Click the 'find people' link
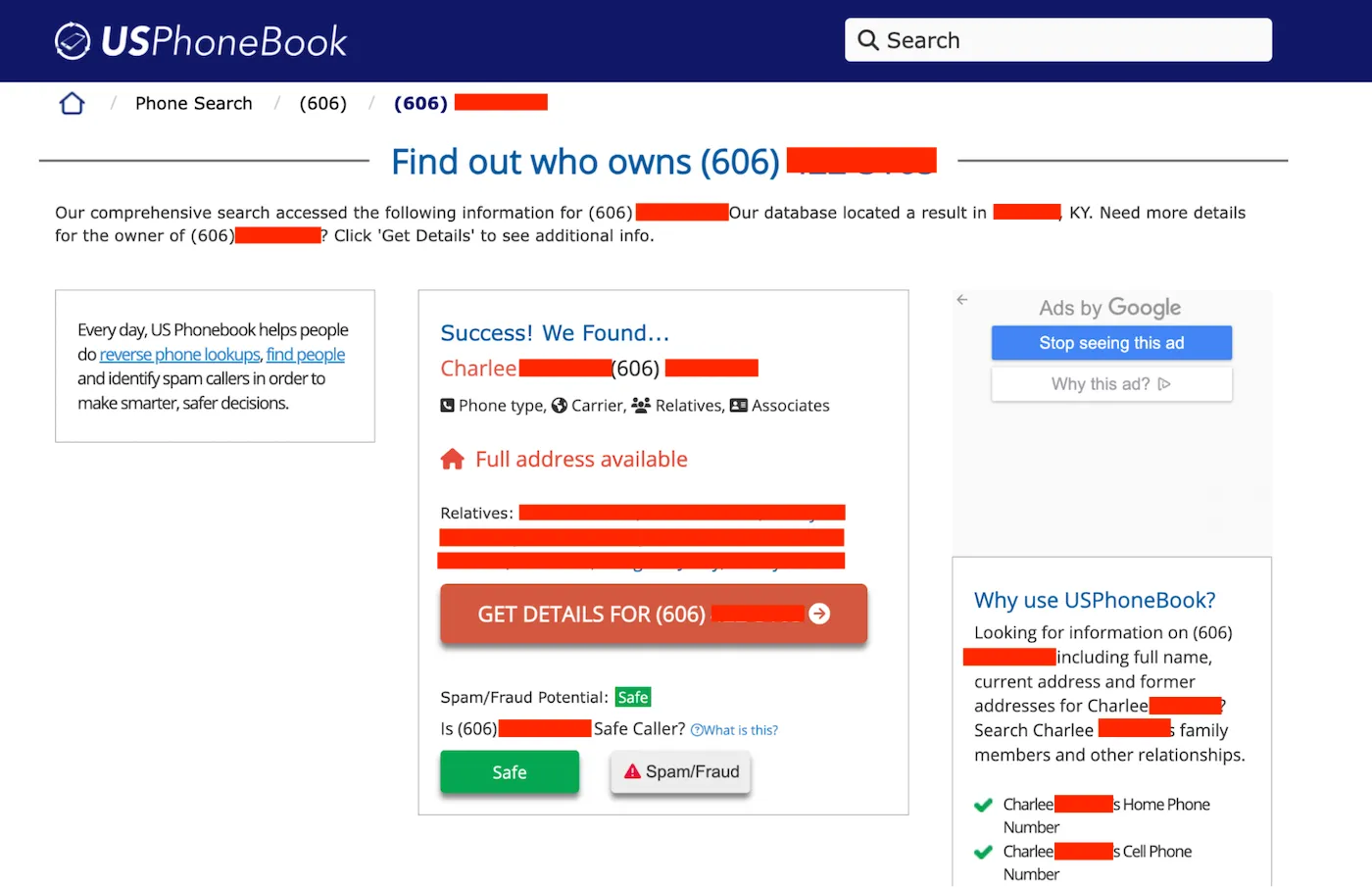 (x=305, y=354)
